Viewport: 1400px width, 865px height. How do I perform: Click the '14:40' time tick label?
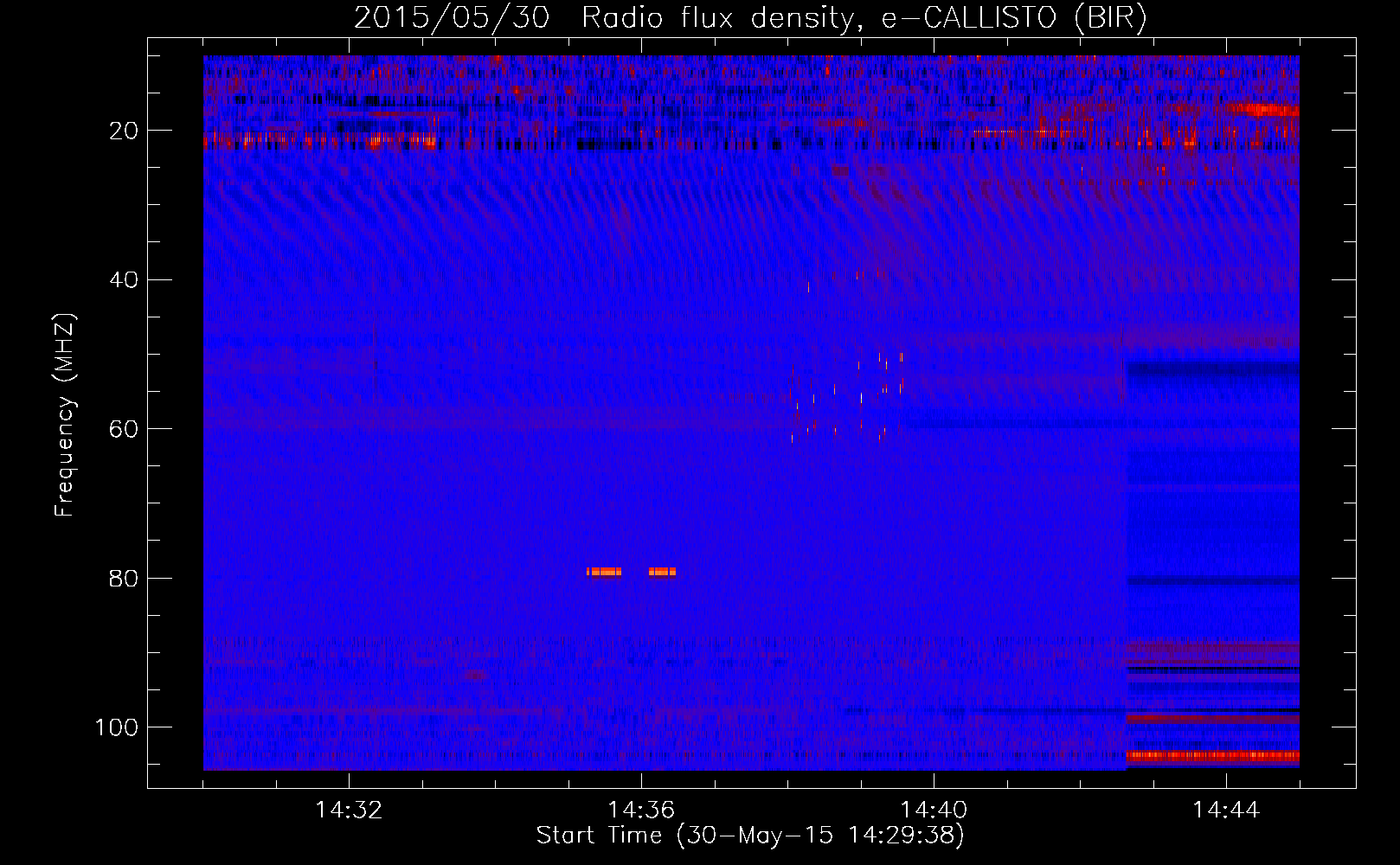tap(934, 811)
